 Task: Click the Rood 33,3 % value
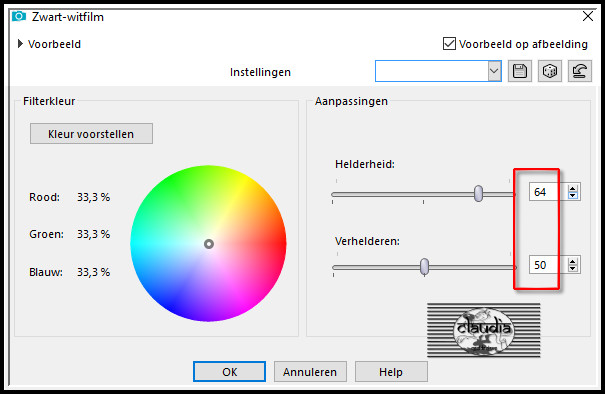93,197
